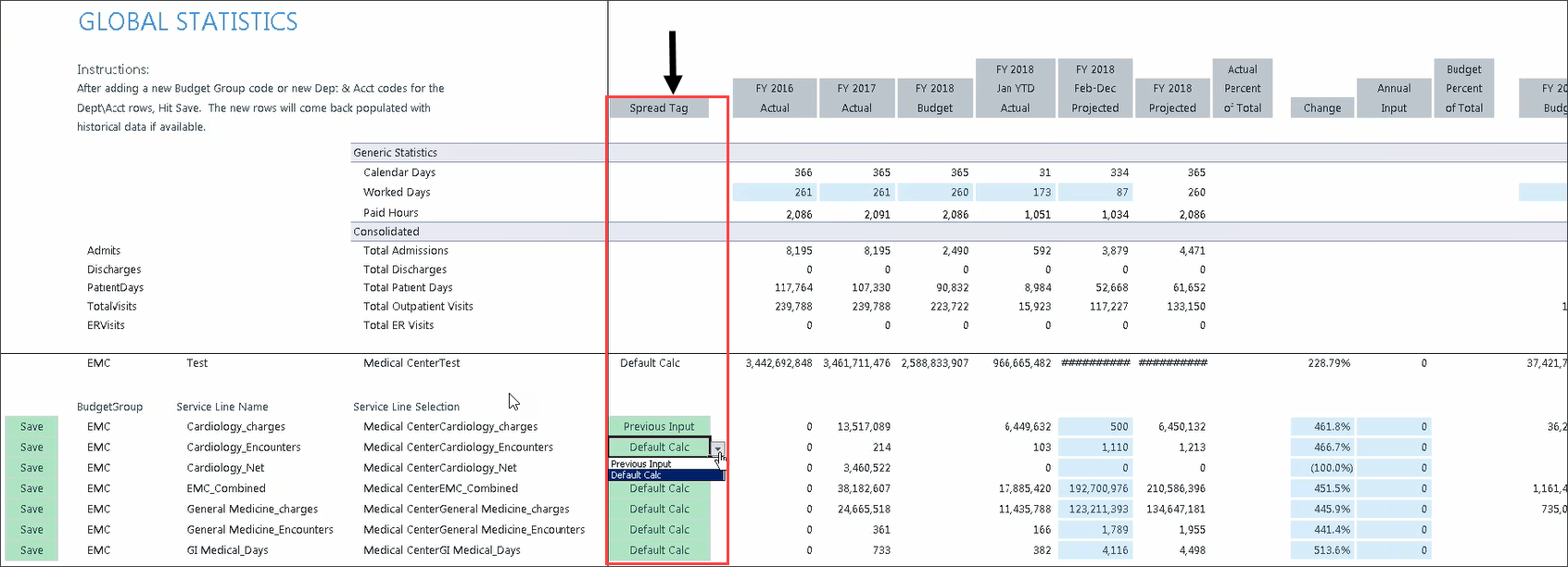Click the FY 2016 Actual column header
Image resolution: width=1568 pixels, height=567 pixels.
click(774, 98)
